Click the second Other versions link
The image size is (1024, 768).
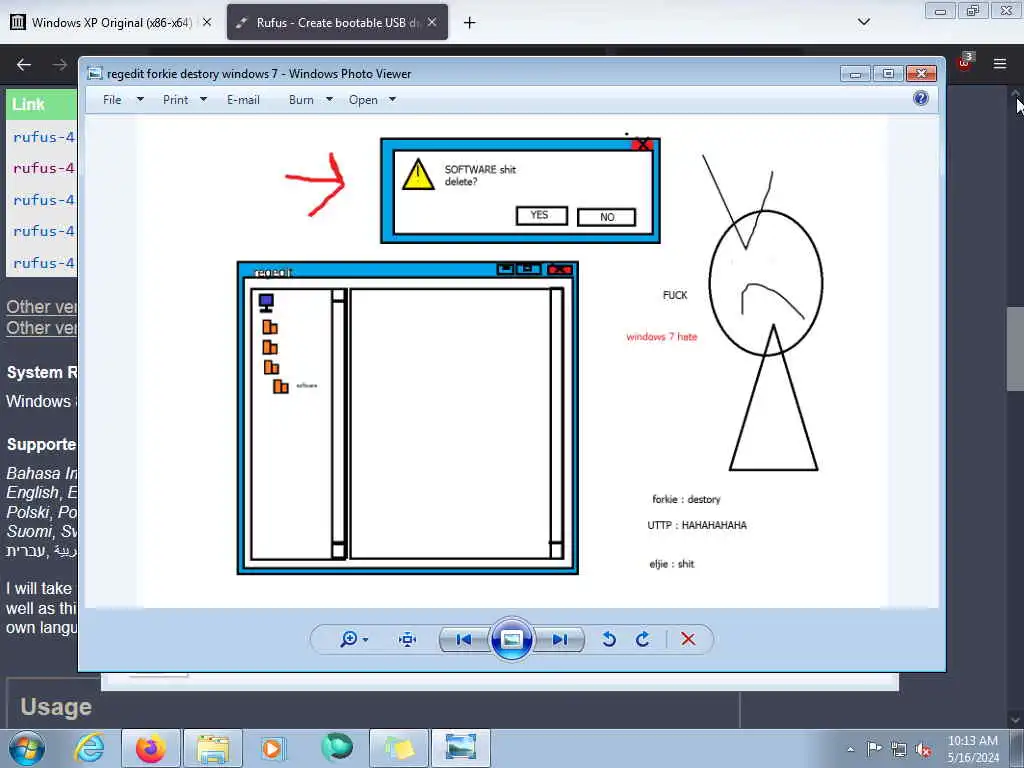(42, 327)
